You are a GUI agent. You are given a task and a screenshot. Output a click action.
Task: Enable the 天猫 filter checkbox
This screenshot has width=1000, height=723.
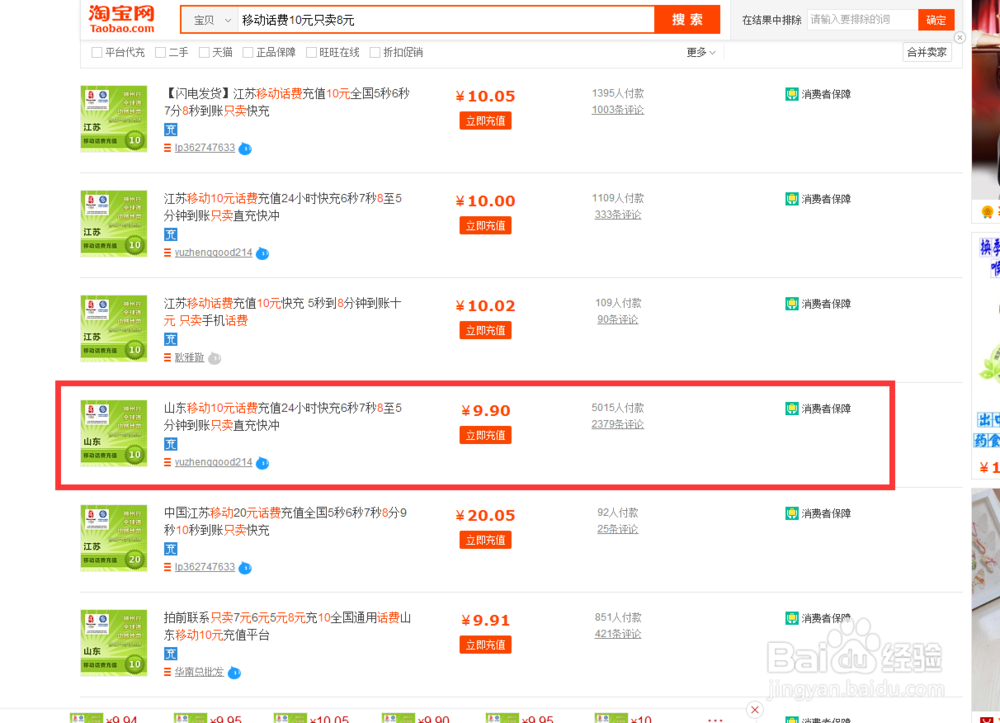tap(205, 52)
